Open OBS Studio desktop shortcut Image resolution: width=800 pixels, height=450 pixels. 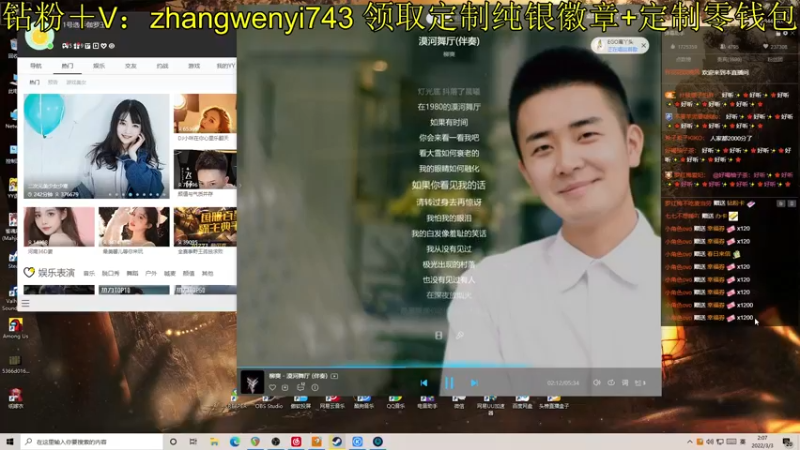(x=268, y=402)
